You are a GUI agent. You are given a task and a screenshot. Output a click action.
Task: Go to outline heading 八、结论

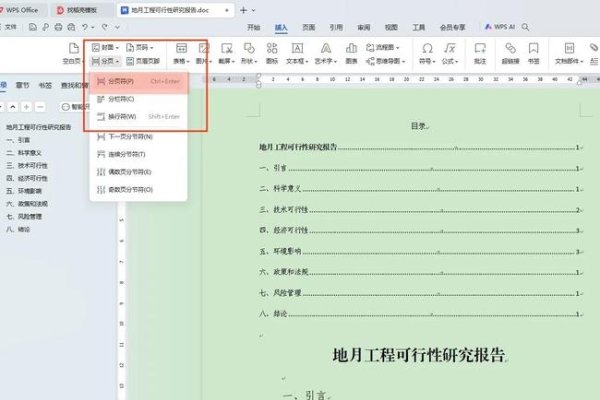(x=18, y=229)
